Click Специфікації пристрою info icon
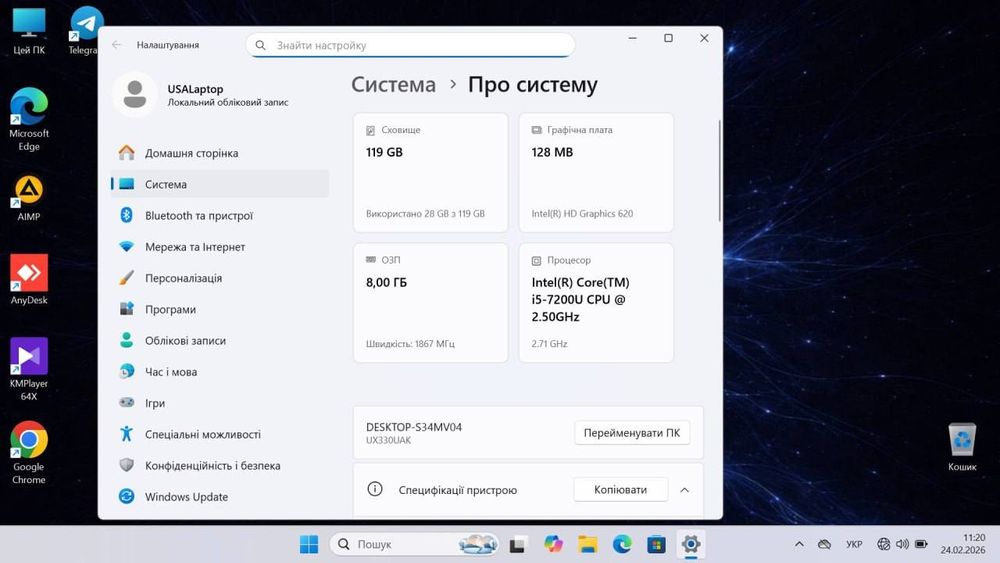1000x563 pixels. [375, 489]
